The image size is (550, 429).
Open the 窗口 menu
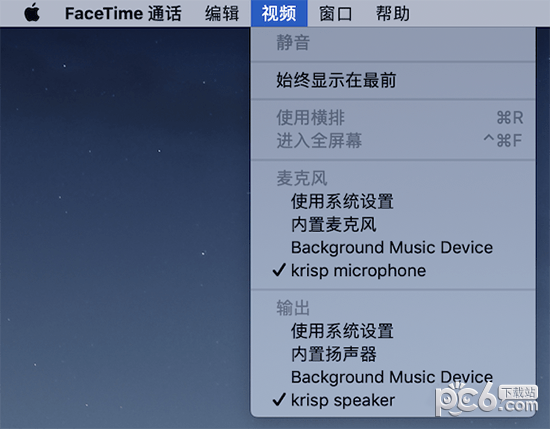336,13
